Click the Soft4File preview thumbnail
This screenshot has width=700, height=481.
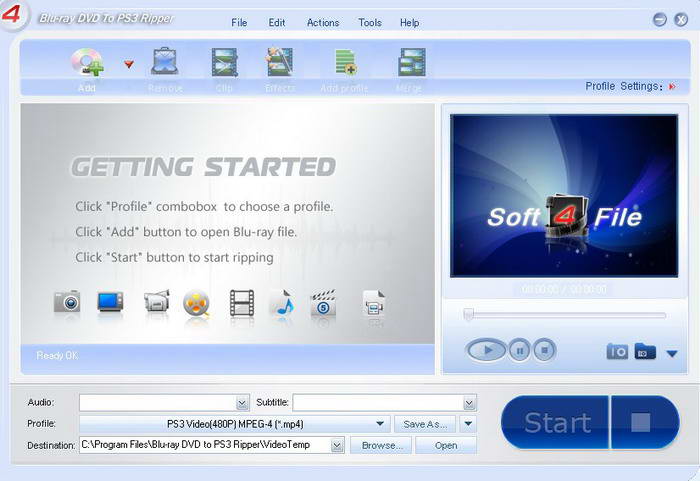[564, 196]
